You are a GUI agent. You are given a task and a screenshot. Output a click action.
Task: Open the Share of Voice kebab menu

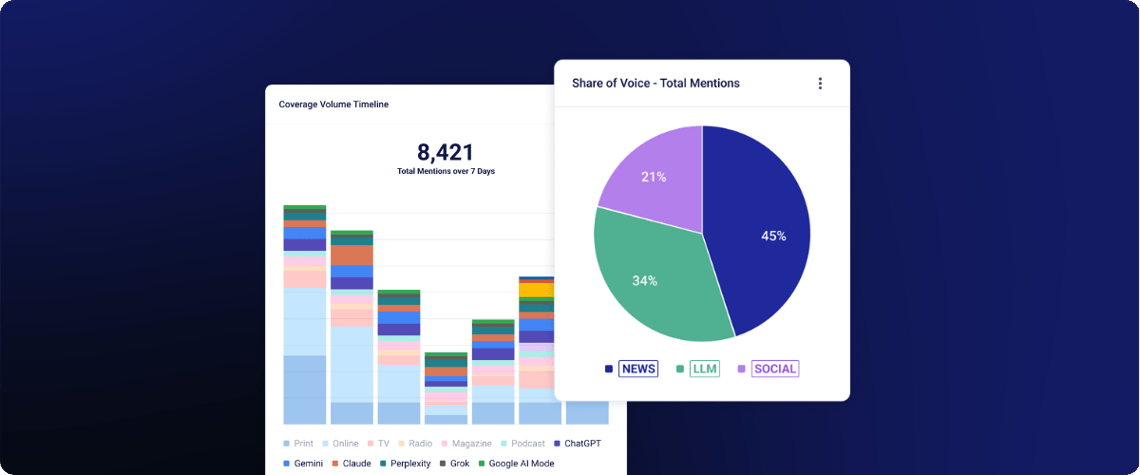[820, 84]
